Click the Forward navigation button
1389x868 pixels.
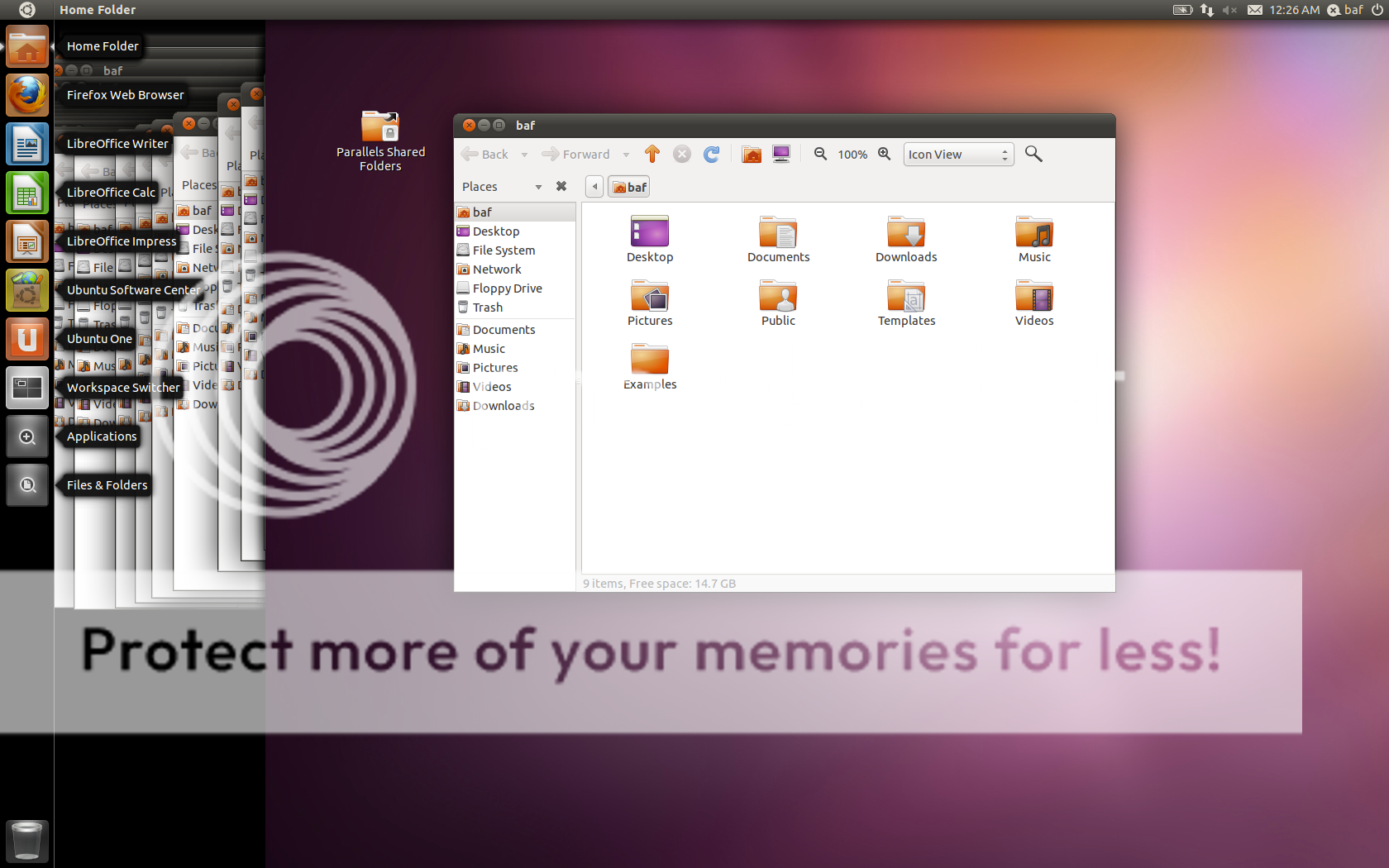(576, 155)
